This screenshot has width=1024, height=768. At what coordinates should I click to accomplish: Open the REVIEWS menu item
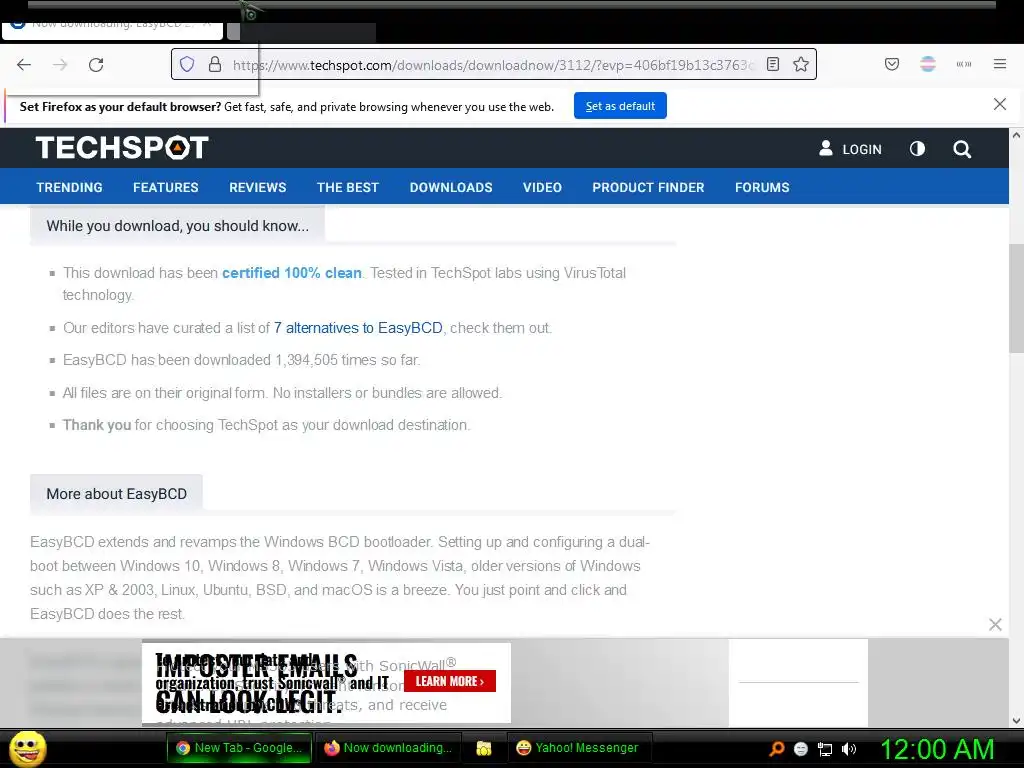click(258, 187)
